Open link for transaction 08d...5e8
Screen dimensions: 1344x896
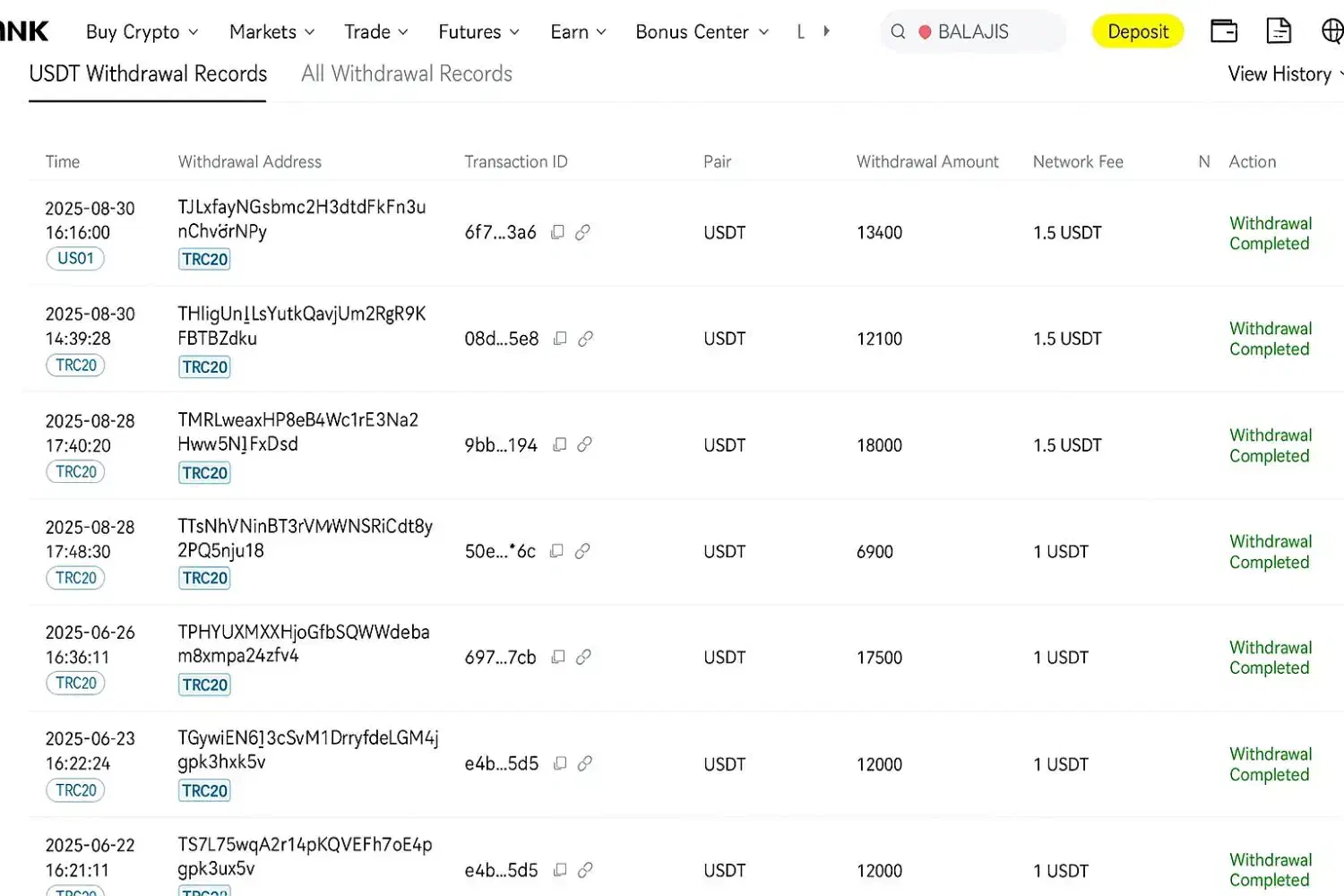coord(585,339)
